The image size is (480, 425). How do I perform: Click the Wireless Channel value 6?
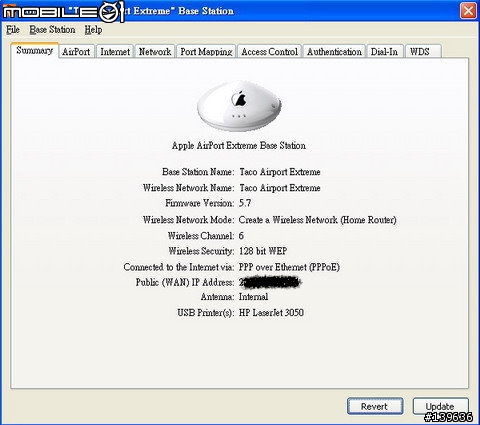pos(241,236)
